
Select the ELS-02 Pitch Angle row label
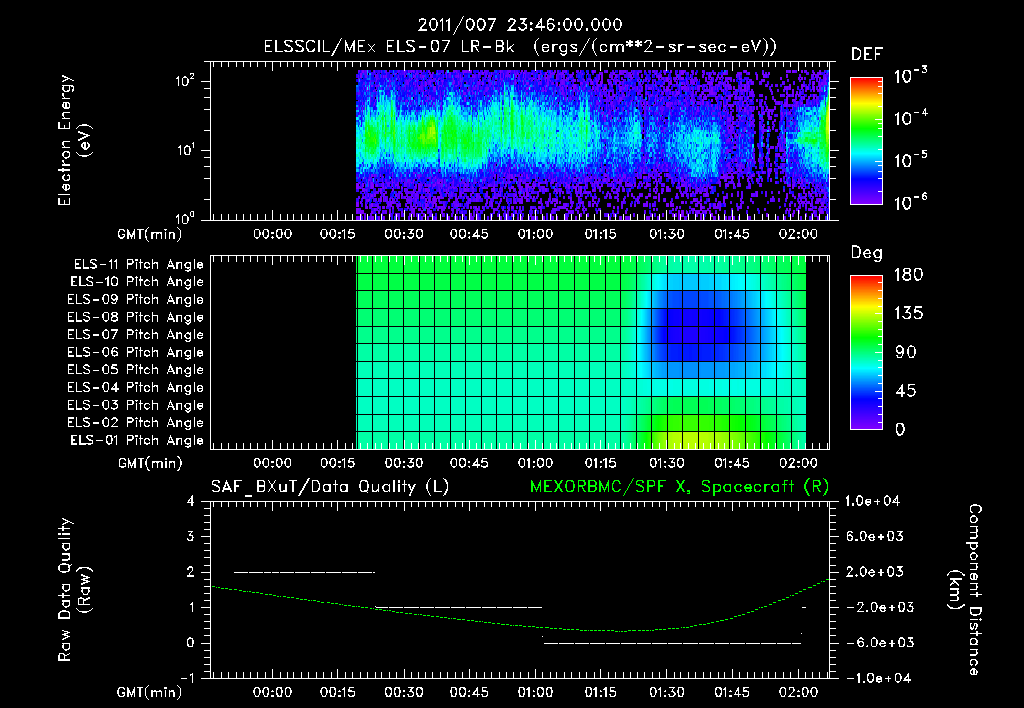click(135, 423)
